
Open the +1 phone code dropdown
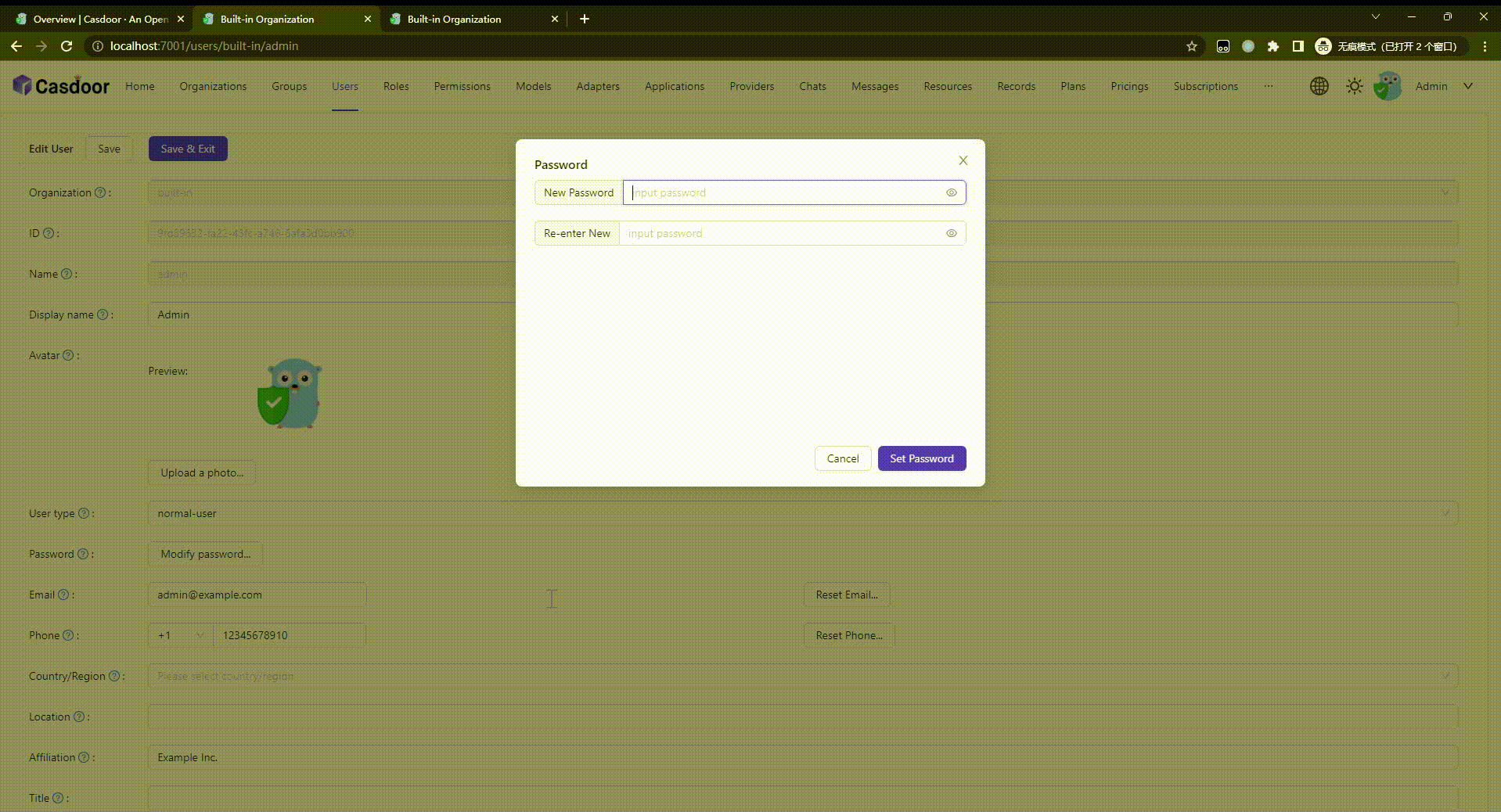coord(178,635)
